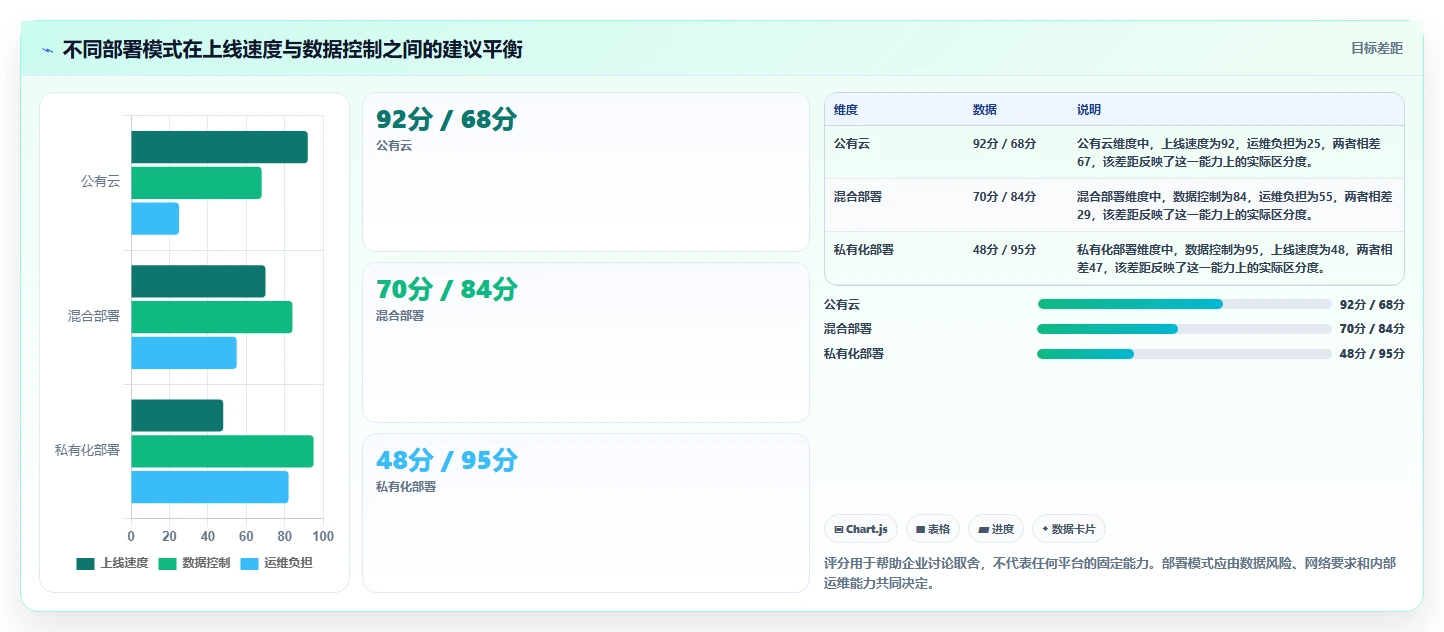Screen dimensions: 1444x632
Task: Click the 私有化部署 progress bar
Action: click(x=1185, y=354)
